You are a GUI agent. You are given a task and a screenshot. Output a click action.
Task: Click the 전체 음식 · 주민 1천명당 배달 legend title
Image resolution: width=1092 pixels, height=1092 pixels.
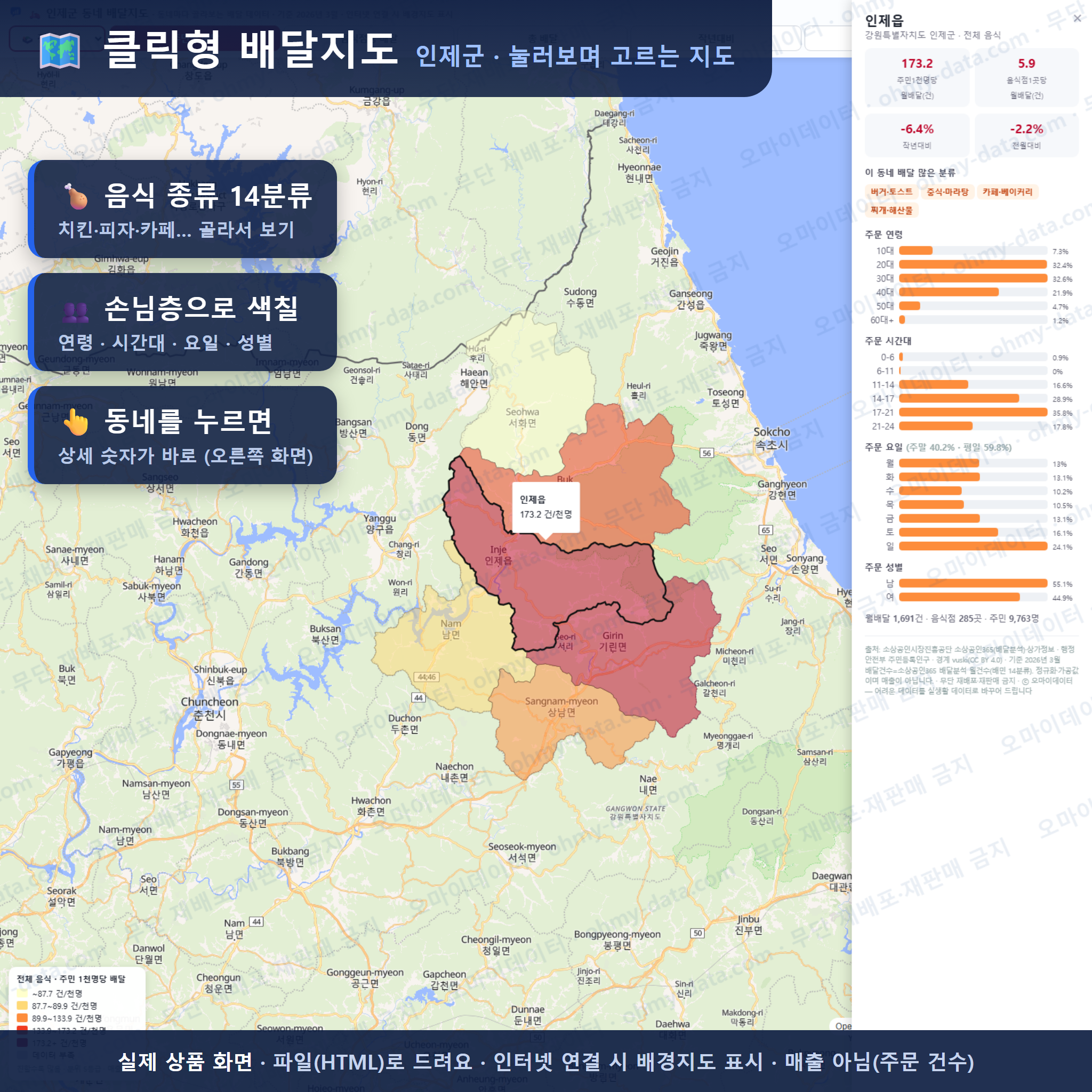click(71, 979)
